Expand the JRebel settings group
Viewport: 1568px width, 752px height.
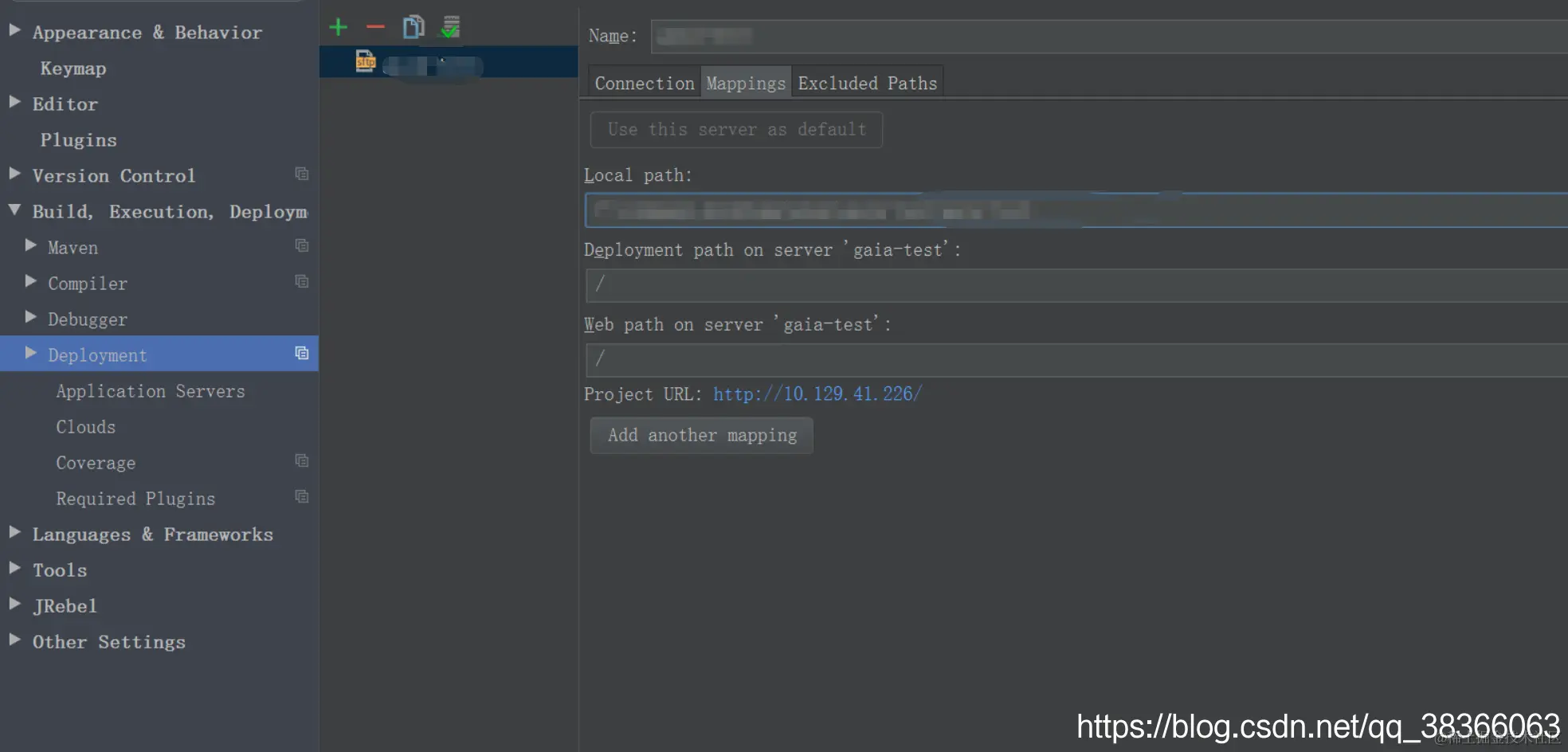coord(14,604)
